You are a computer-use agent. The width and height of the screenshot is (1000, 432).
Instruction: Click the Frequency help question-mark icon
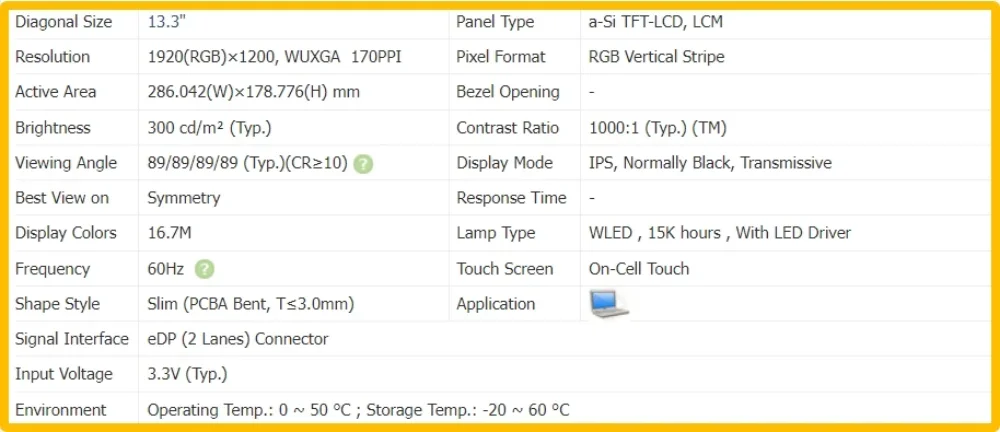click(205, 269)
